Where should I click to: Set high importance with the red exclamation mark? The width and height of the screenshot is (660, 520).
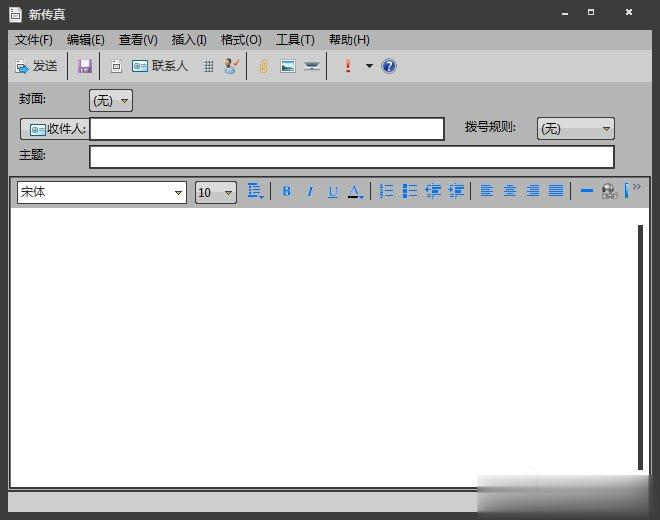pyautogui.click(x=348, y=66)
